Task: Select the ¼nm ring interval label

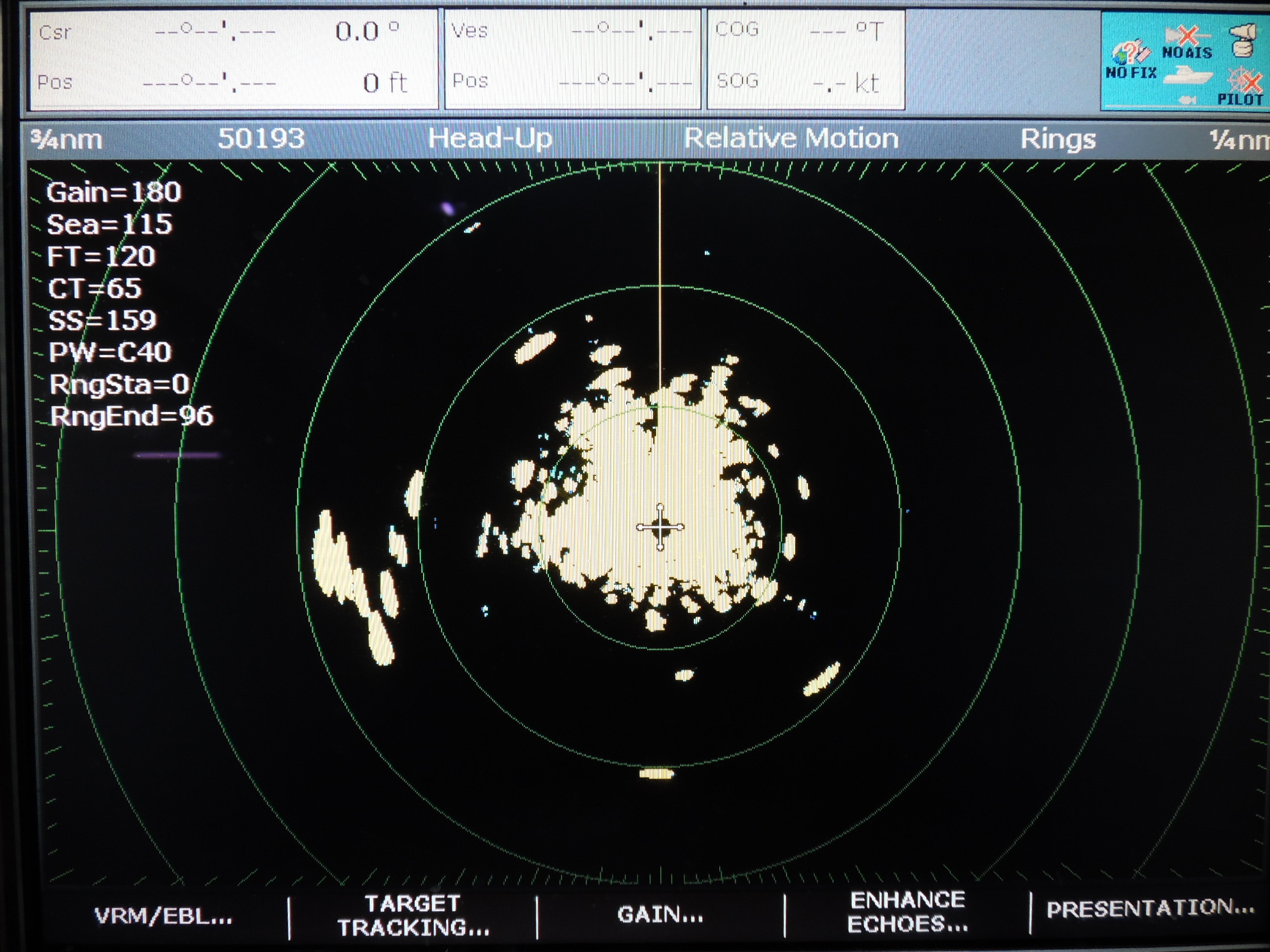Action: [1239, 138]
